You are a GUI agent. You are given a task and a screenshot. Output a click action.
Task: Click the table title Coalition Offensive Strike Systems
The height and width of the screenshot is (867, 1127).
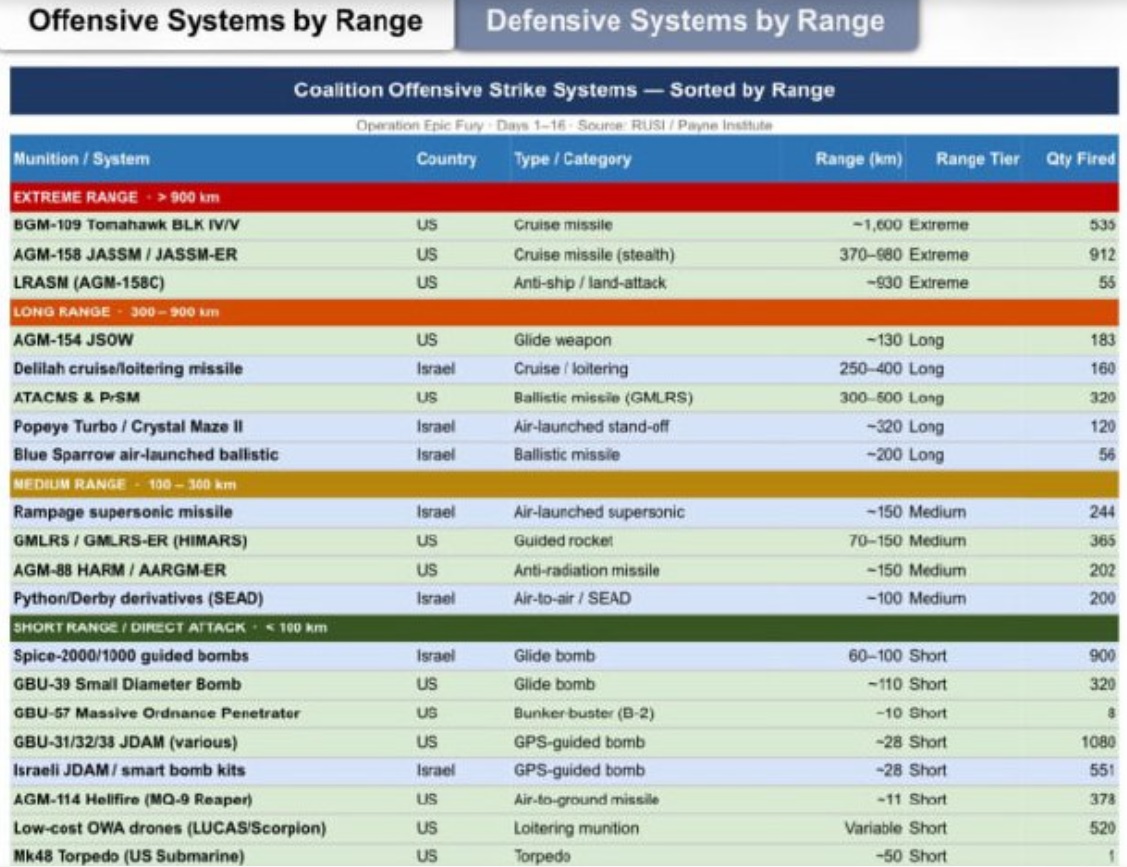pyautogui.click(x=563, y=91)
